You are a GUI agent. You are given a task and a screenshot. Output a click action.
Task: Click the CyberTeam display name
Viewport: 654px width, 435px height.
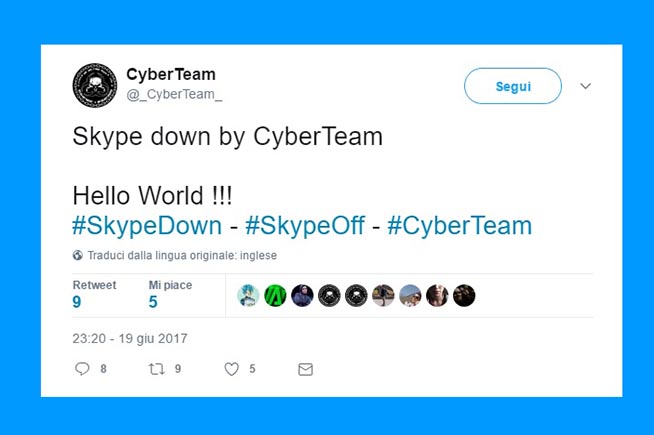click(171, 74)
